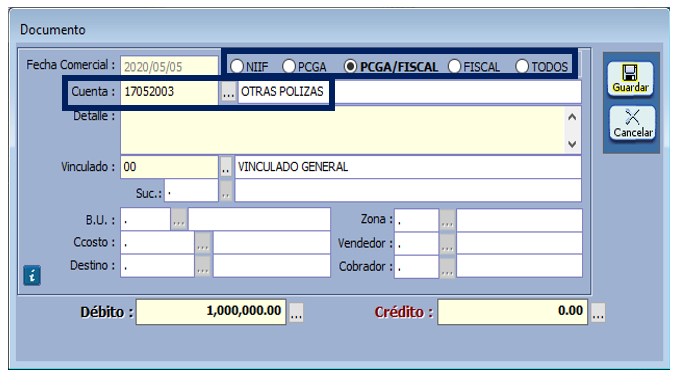Click the Destino code field

click(157, 266)
